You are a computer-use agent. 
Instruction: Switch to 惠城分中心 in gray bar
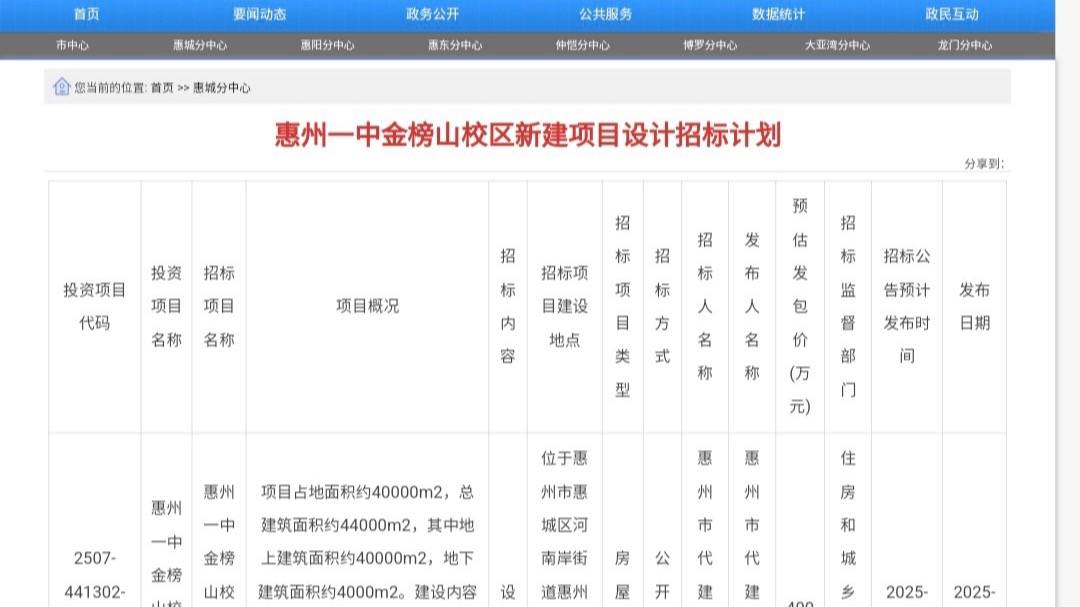coord(200,45)
